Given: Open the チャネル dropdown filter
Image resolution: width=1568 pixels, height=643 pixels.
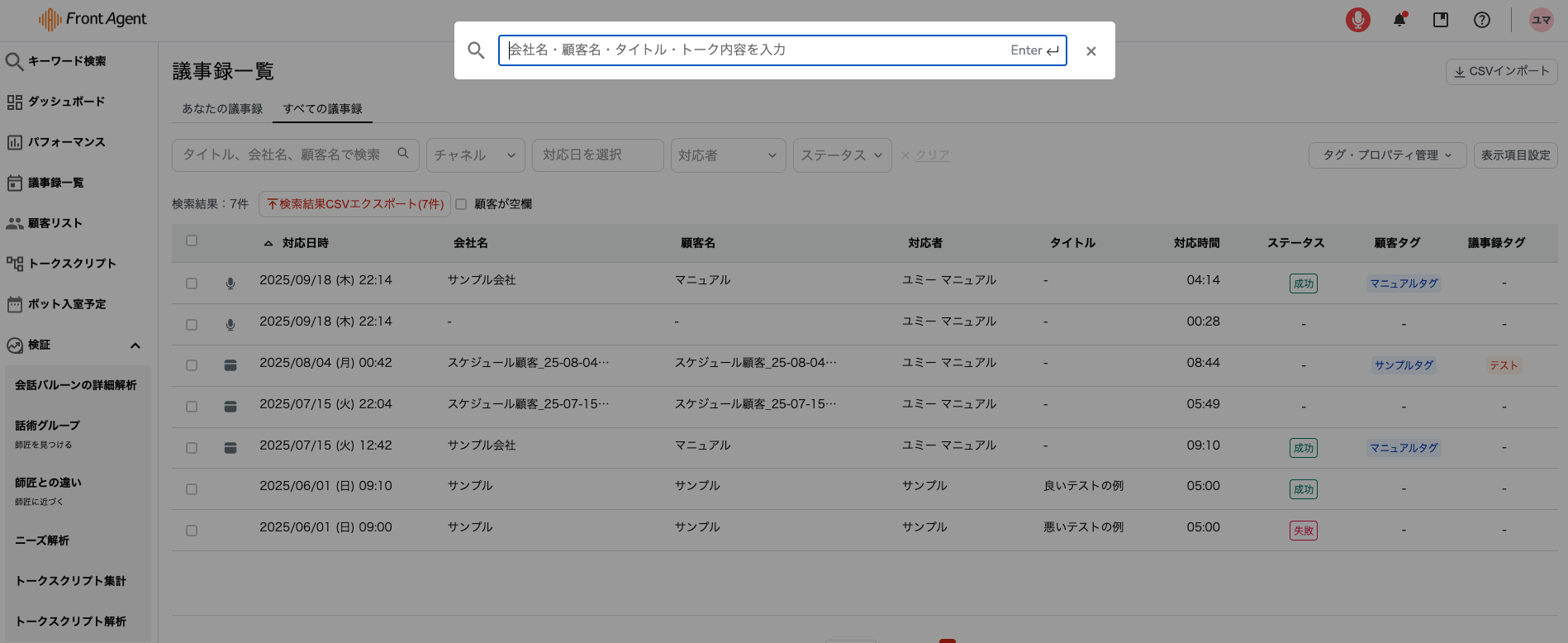Looking at the screenshot, I should [475, 155].
